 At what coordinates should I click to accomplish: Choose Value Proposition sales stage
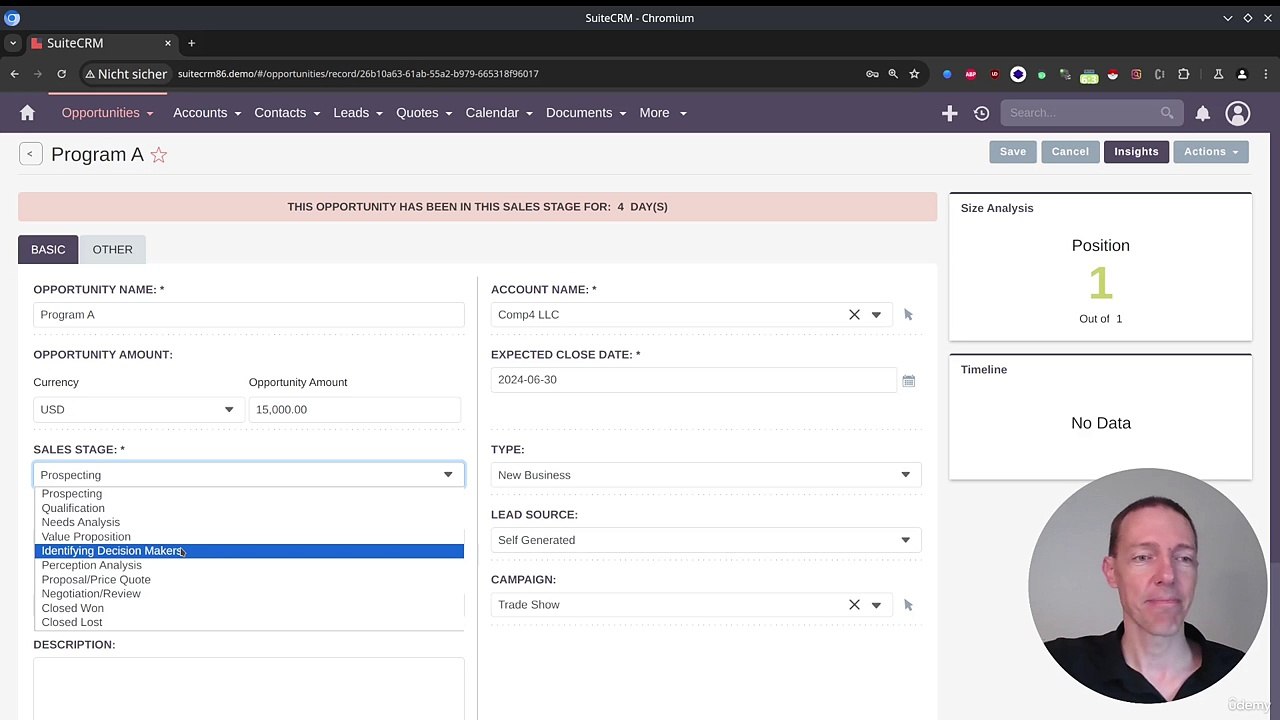[x=249, y=537]
